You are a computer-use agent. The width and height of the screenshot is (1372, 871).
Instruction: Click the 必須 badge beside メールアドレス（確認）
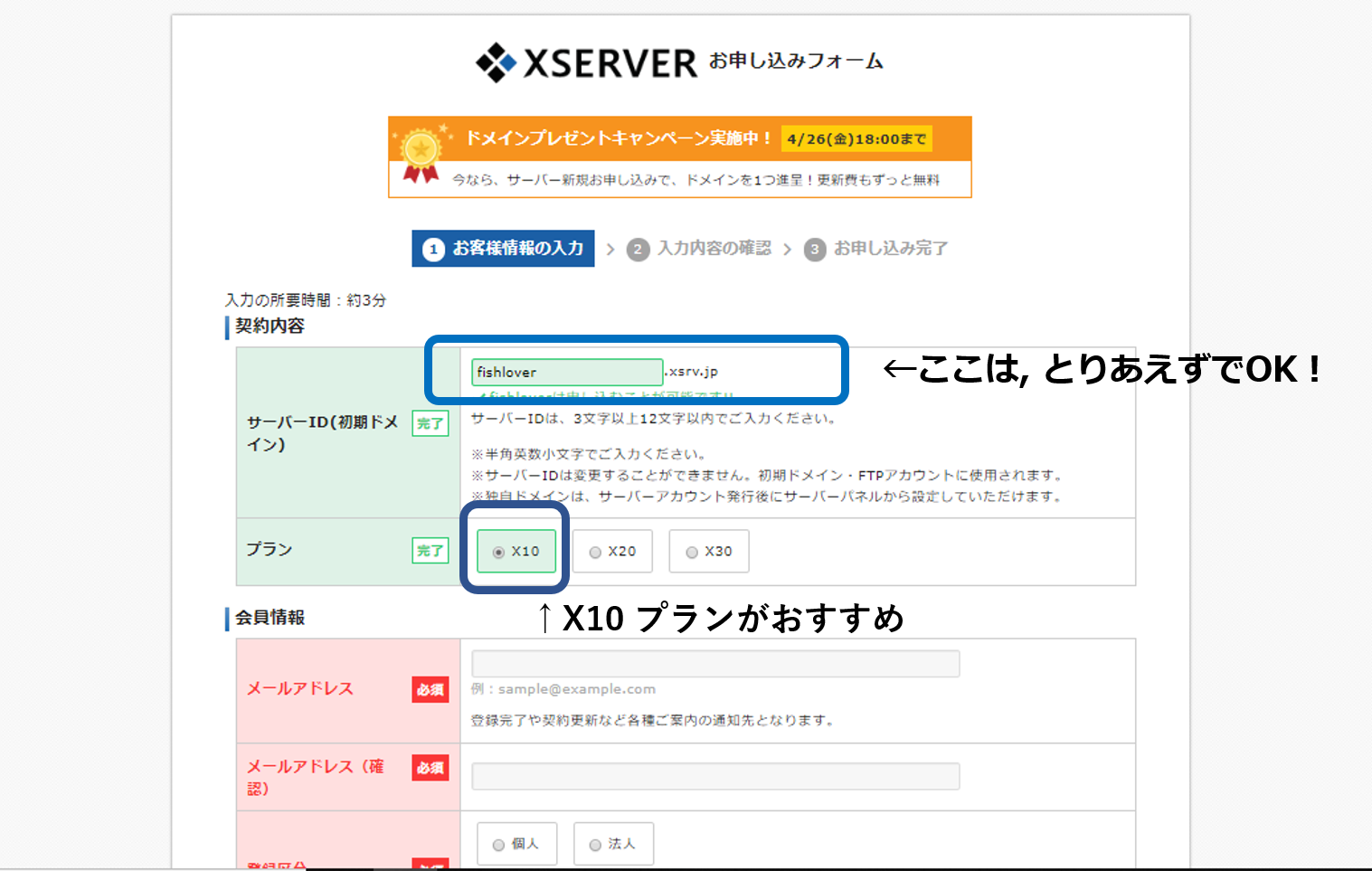(x=431, y=768)
